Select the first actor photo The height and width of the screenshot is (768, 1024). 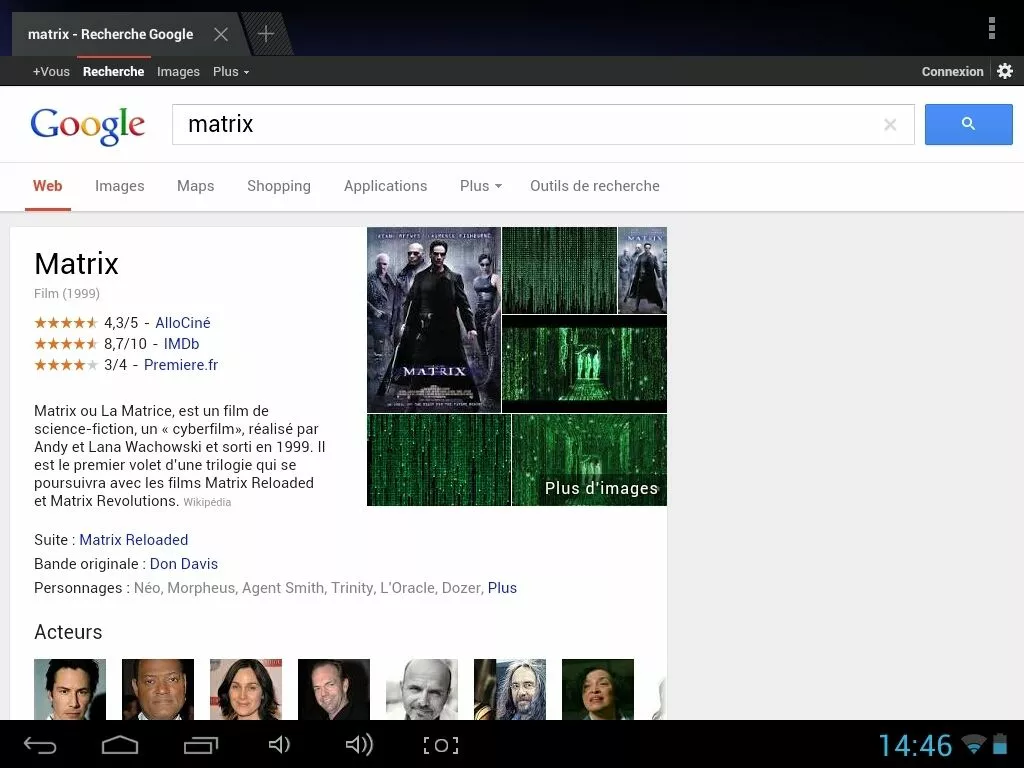click(x=70, y=689)
